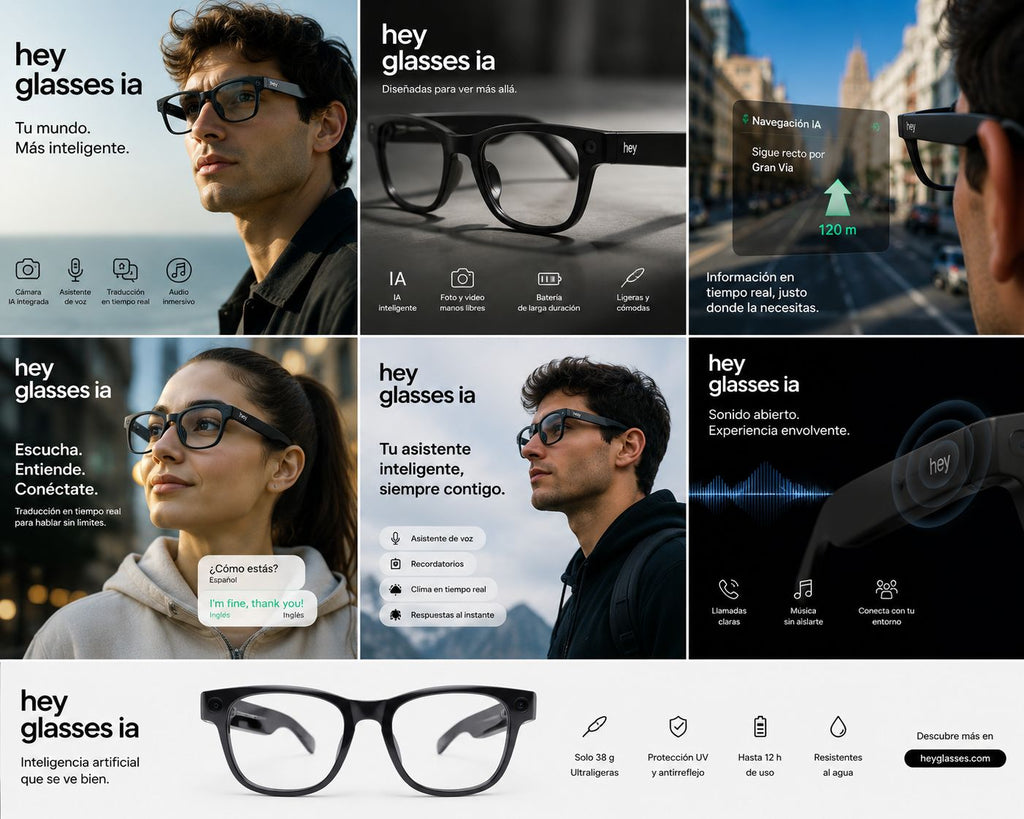Viewport: 1024px width, 819px height.
Task: Click the feather icon above "Solo 38 g Ultraligeras"
Action: 594,726
